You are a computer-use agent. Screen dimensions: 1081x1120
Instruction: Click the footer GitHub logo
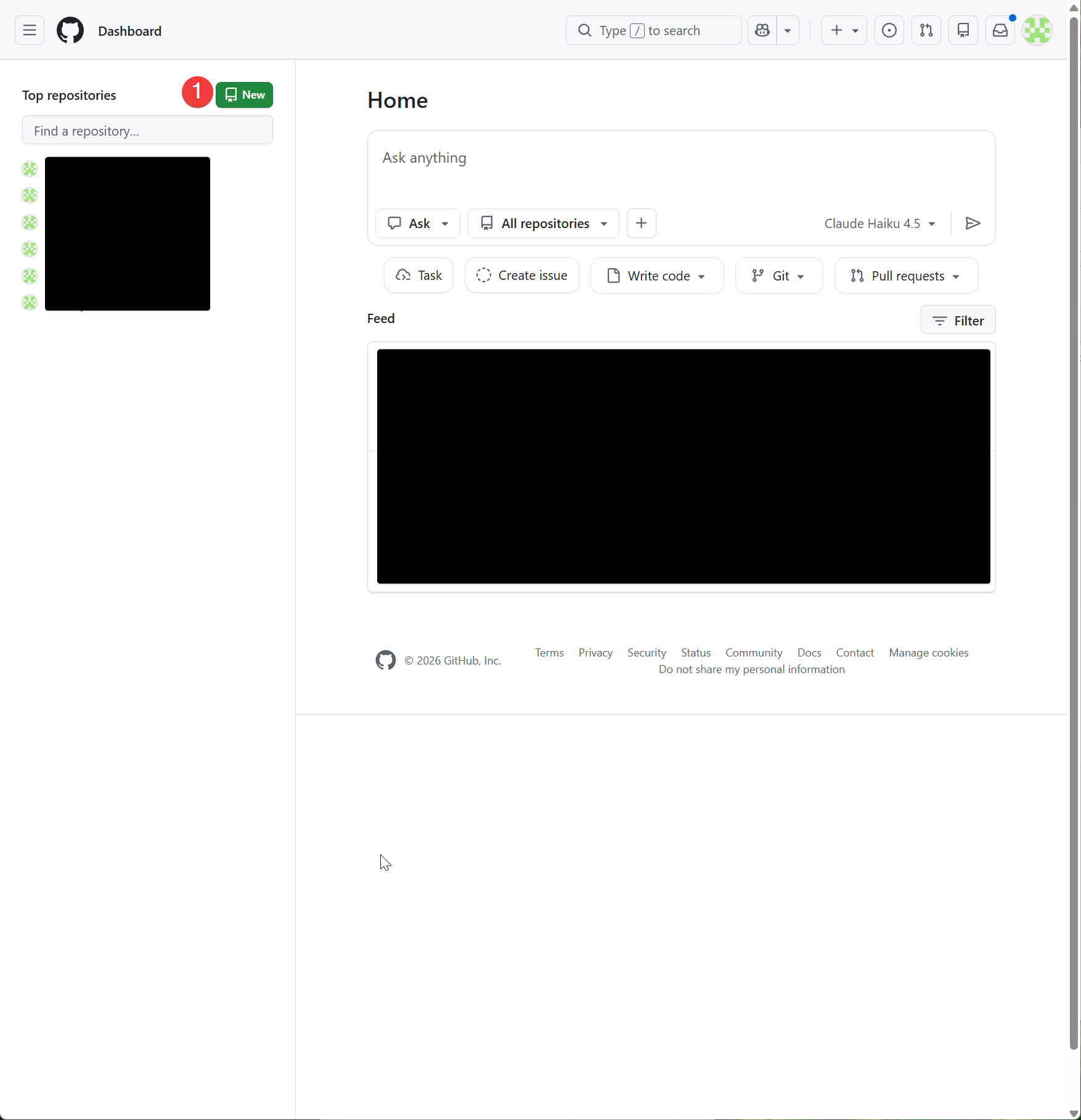386,660
